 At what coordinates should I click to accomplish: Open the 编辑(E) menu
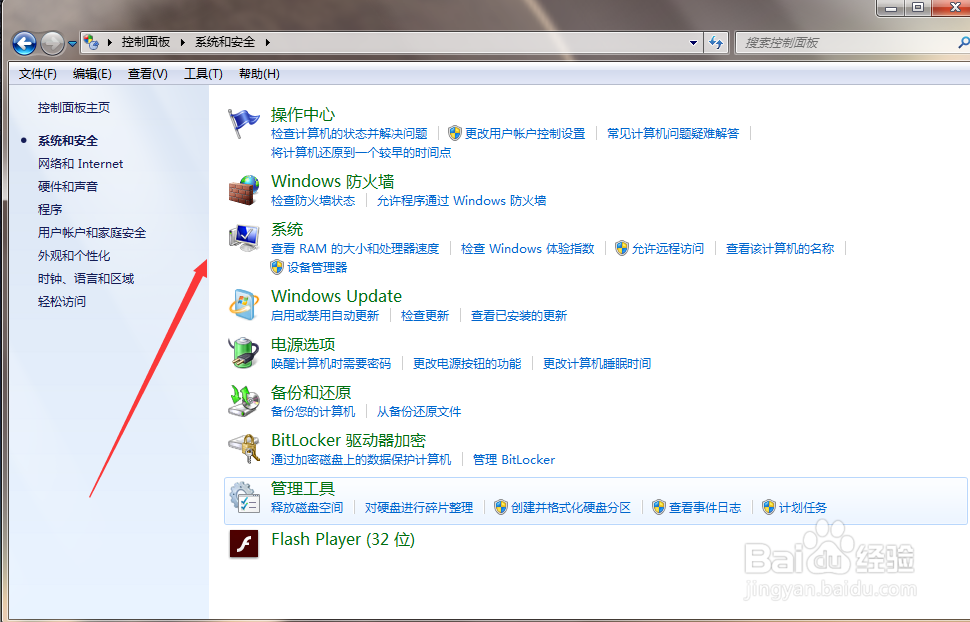pos(92,74)
